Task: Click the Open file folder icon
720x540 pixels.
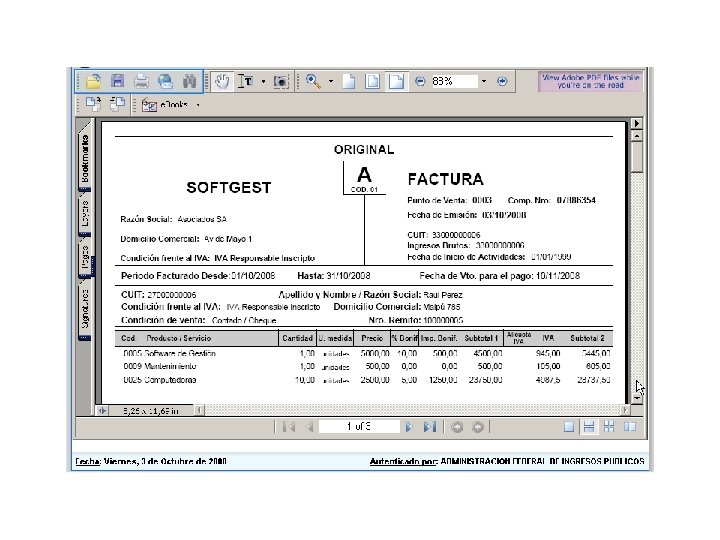Action: [93, 81]
